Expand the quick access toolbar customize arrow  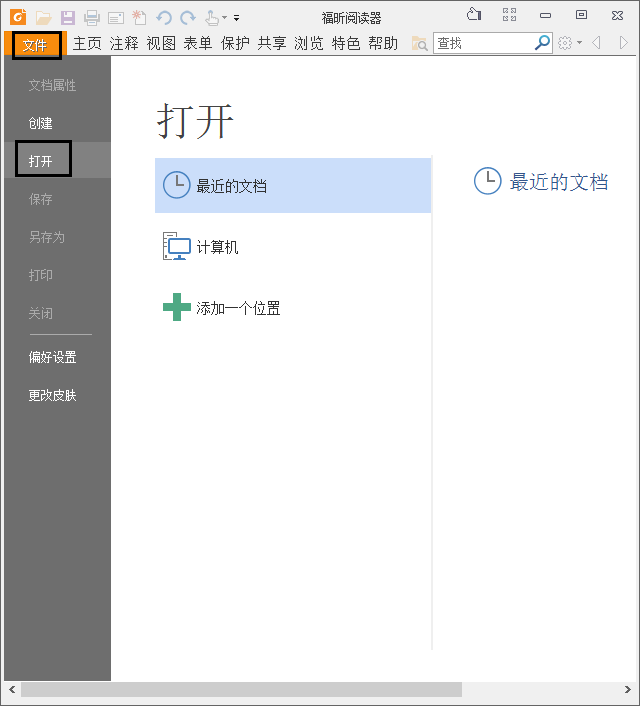(237, 18)
